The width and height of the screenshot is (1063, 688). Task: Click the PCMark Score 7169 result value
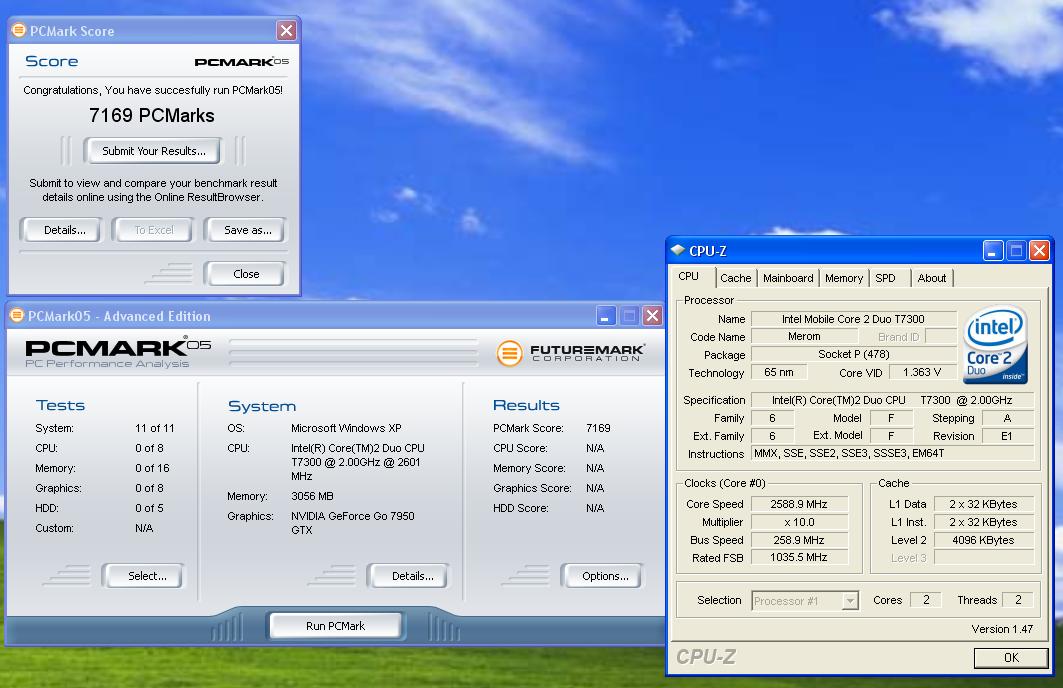click(x=598, y=428)
